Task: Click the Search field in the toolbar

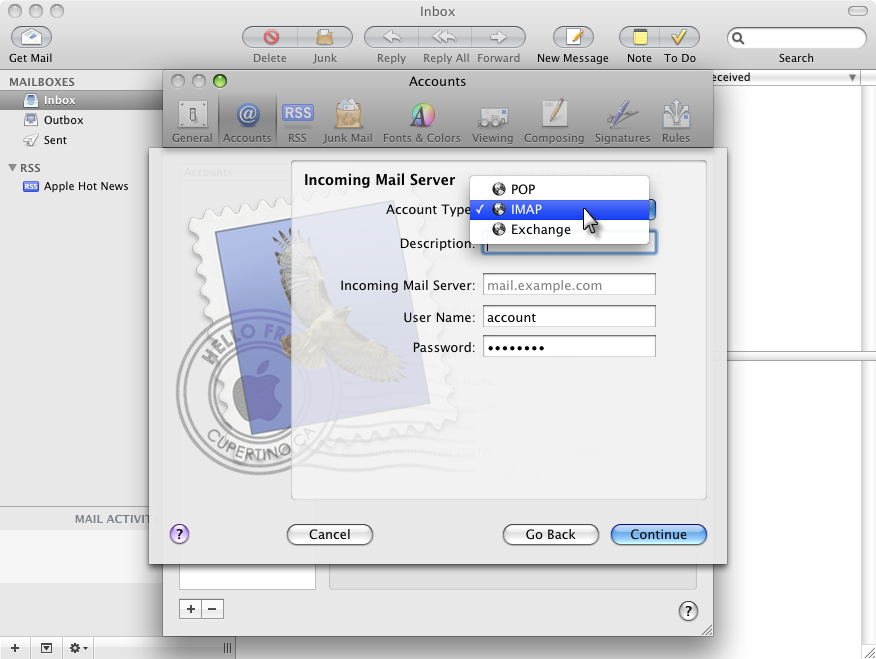Action: (797, 38)
